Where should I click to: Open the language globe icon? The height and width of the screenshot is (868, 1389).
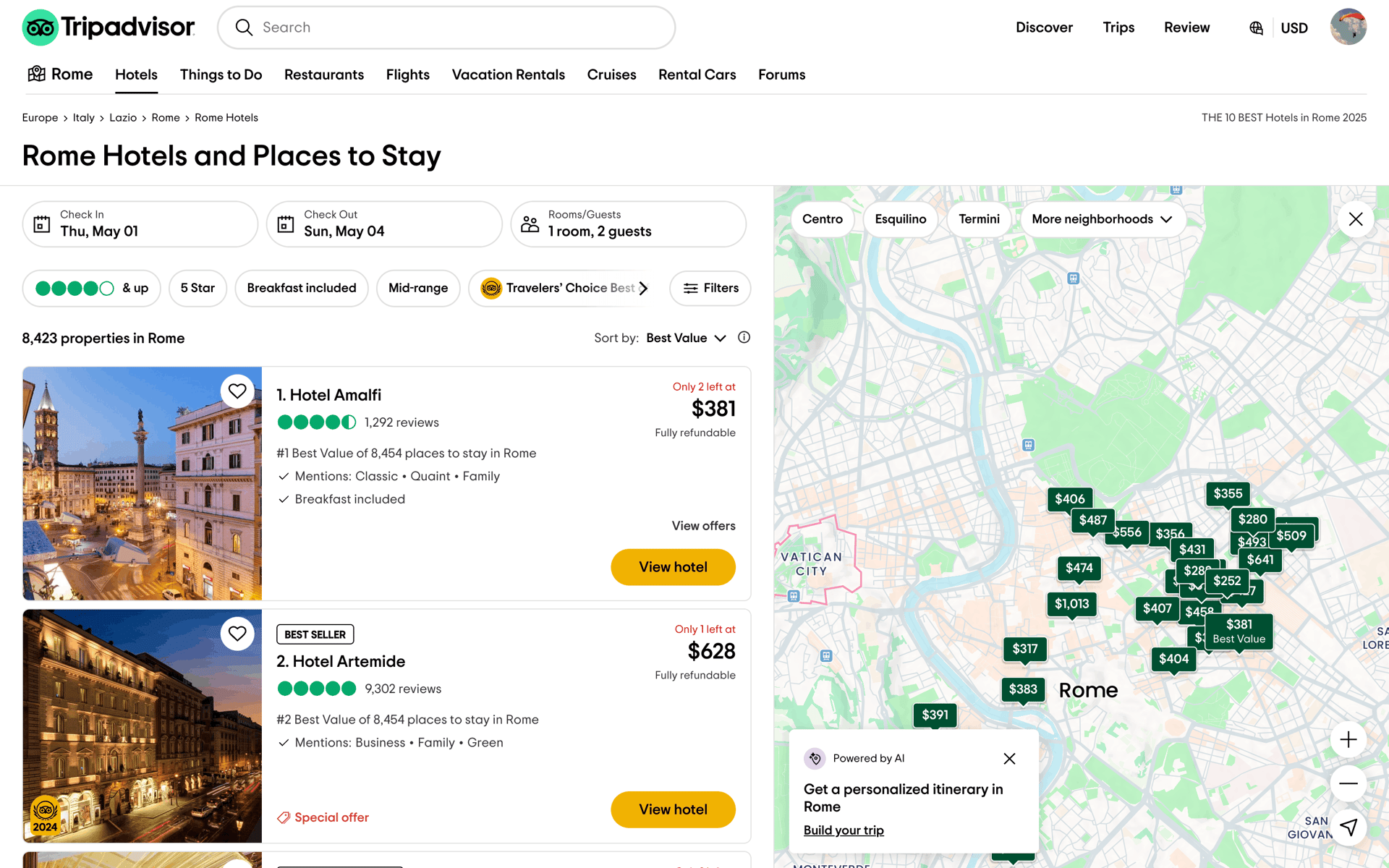tap(1256, 27)
